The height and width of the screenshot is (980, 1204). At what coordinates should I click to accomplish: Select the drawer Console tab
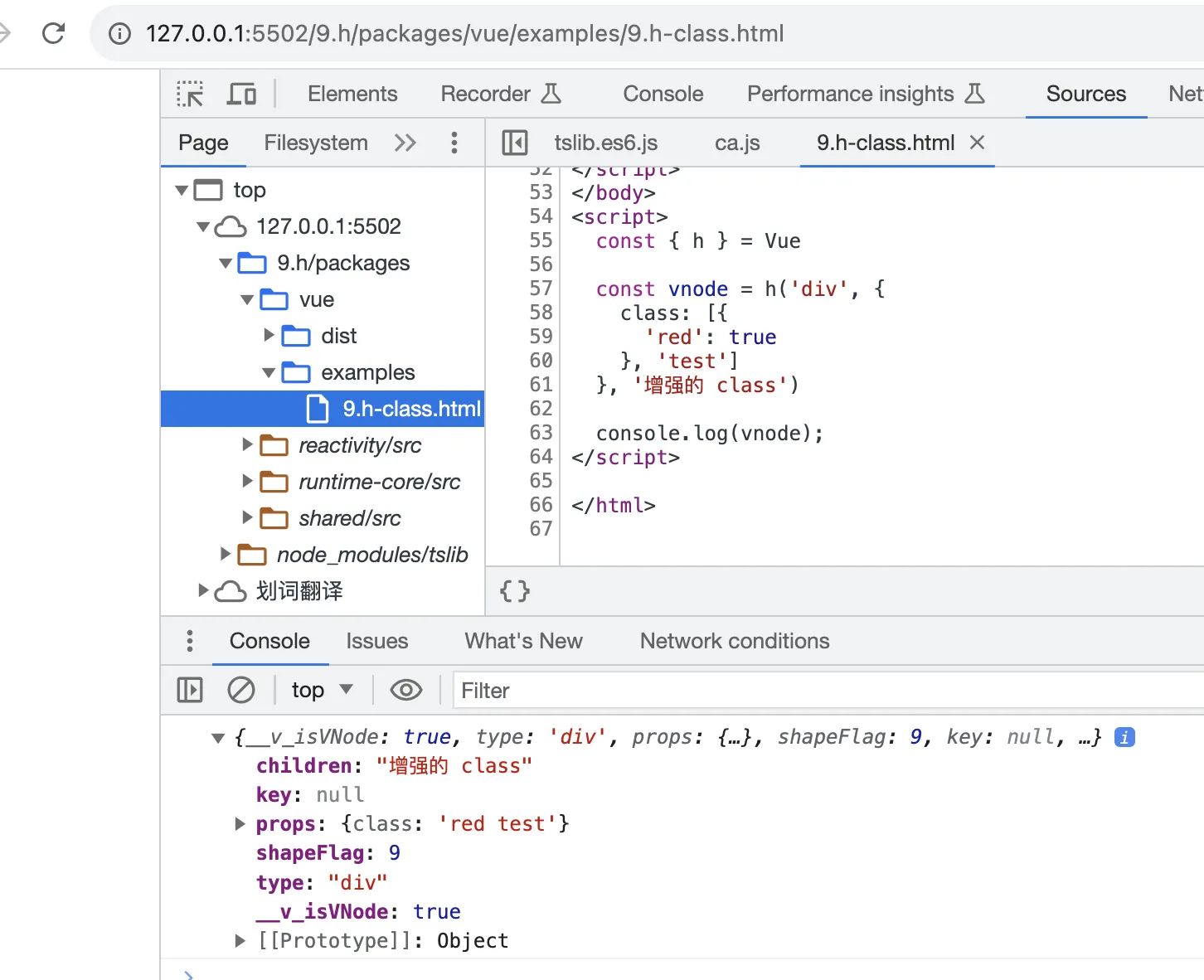pos(269,641)
